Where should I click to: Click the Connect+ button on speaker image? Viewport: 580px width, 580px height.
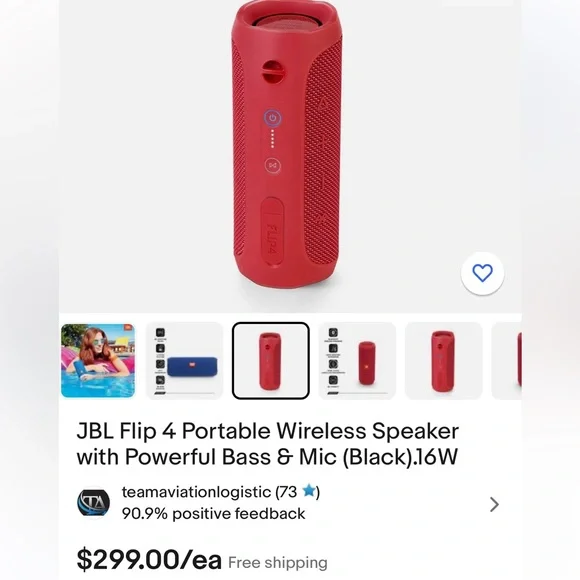coord(273,165)
